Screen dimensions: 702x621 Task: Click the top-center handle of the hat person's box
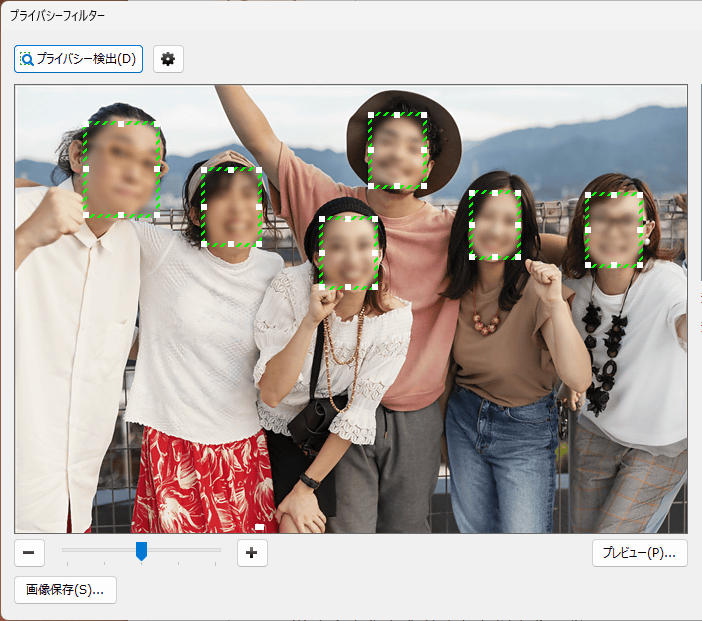coord(397,115)
